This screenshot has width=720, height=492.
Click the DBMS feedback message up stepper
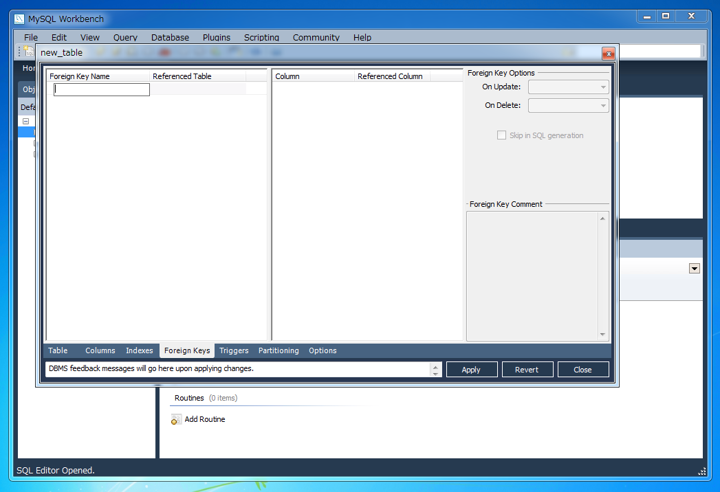tap(435, 366)
